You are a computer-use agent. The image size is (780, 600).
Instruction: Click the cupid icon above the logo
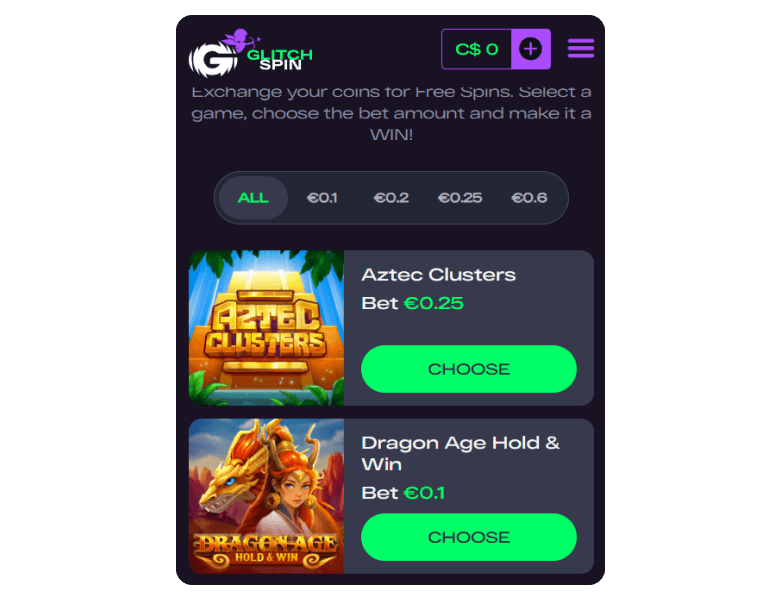coord(242,40)
